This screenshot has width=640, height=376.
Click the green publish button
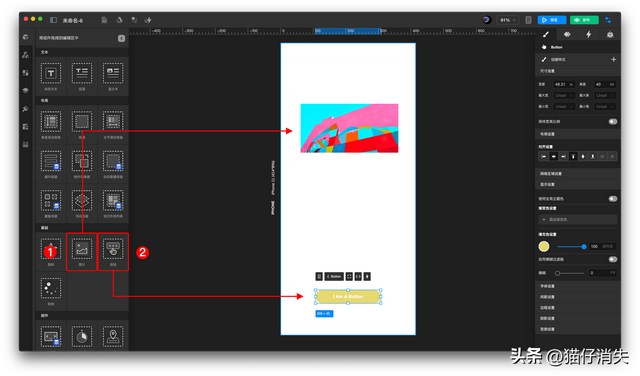coord(584,20)
